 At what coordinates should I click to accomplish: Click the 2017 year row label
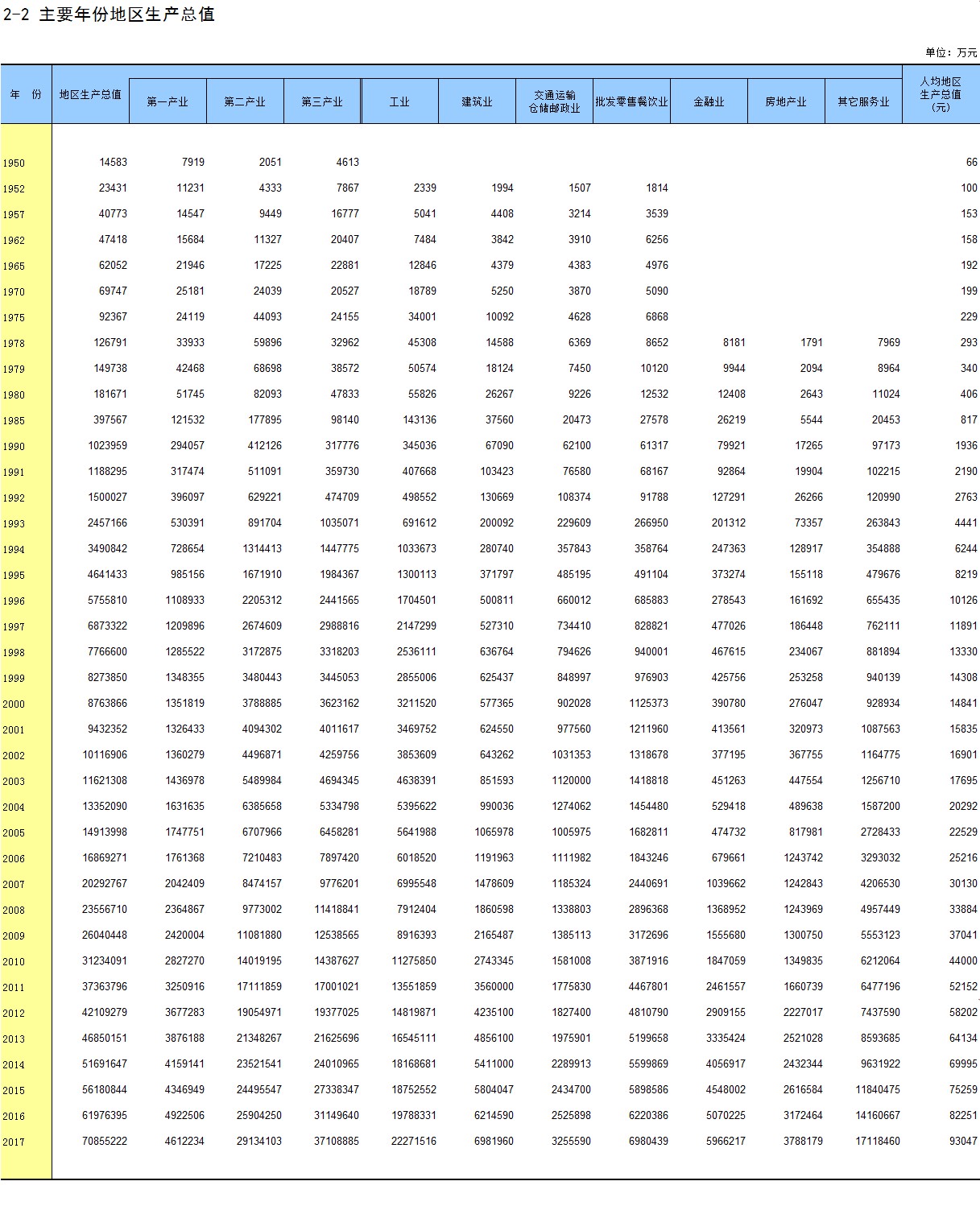point(14,1142)
